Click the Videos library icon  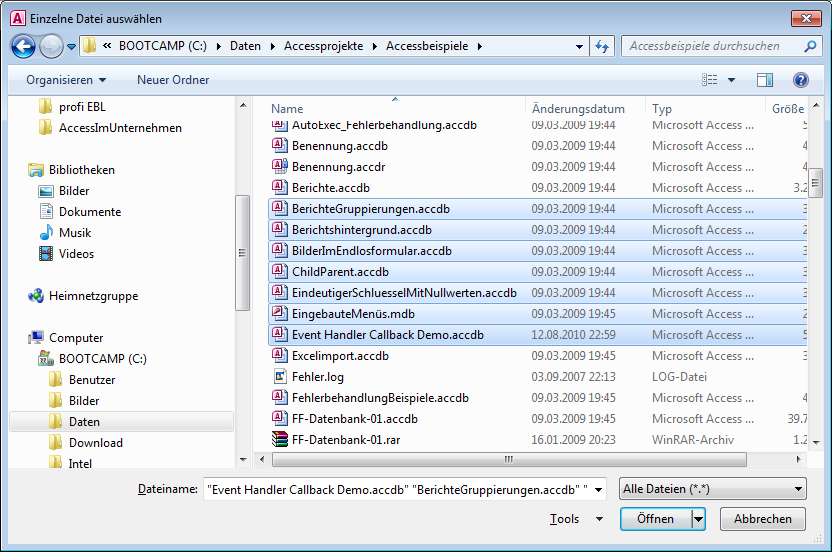coord(46,254)
